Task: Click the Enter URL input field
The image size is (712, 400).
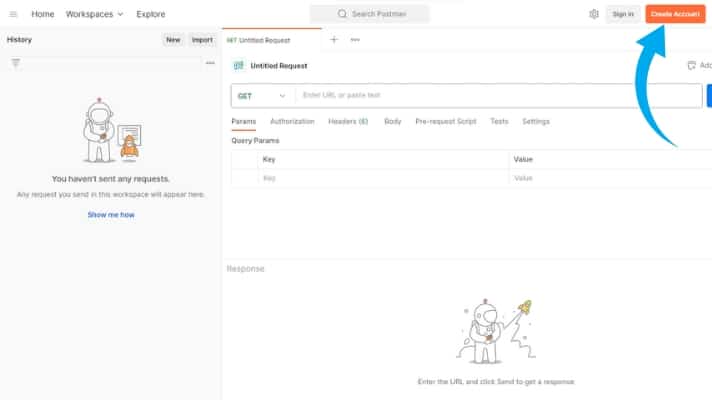Action: click(x=499, y=95)
